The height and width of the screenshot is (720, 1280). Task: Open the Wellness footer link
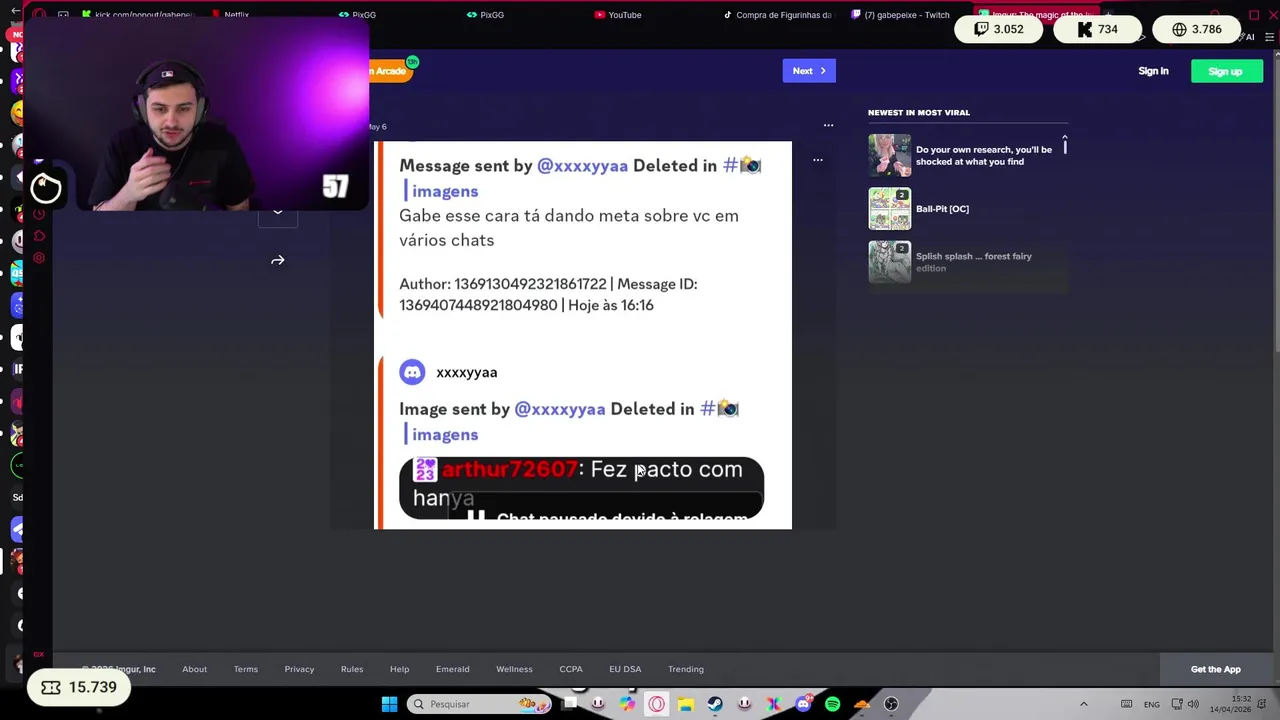514,669
